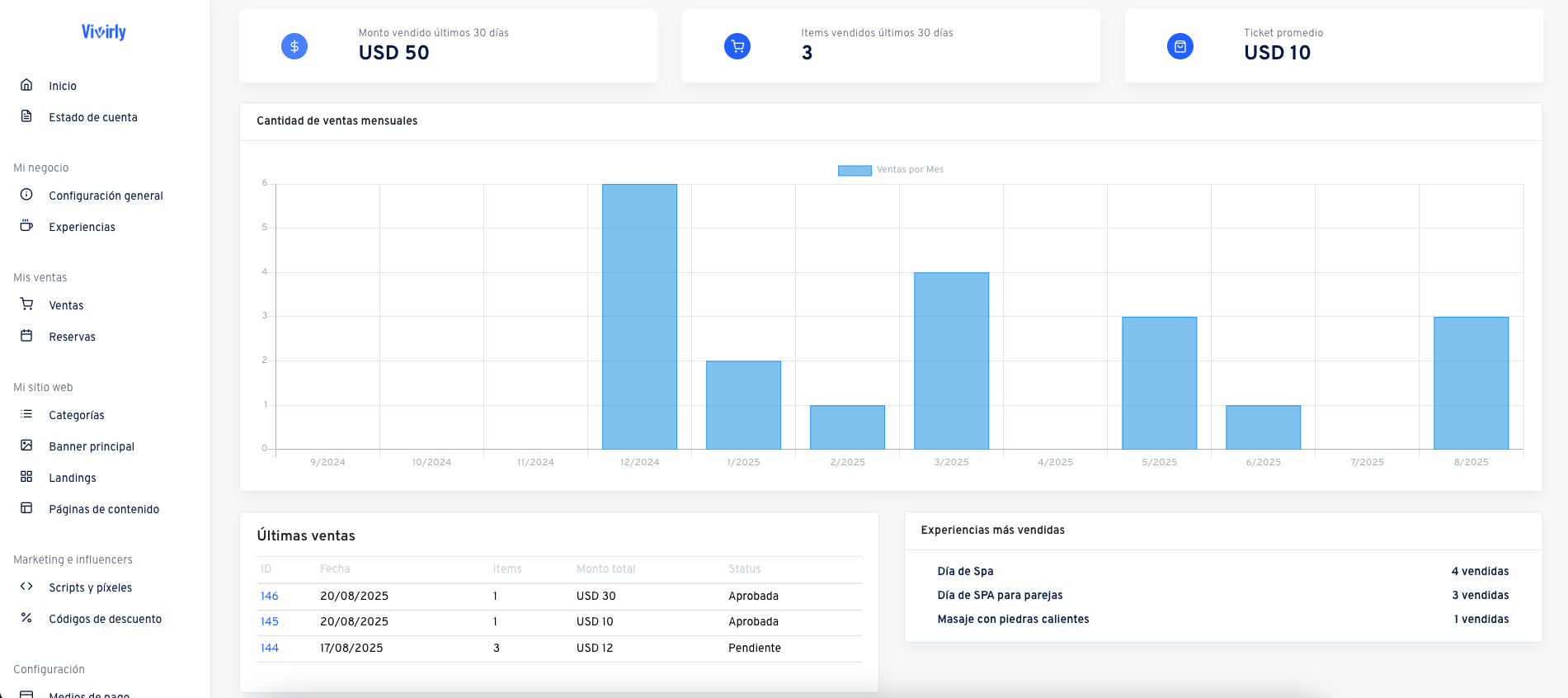Open sale ID 146 link
The width and height of the screenshot is (1568, 698).
(270, 596)
